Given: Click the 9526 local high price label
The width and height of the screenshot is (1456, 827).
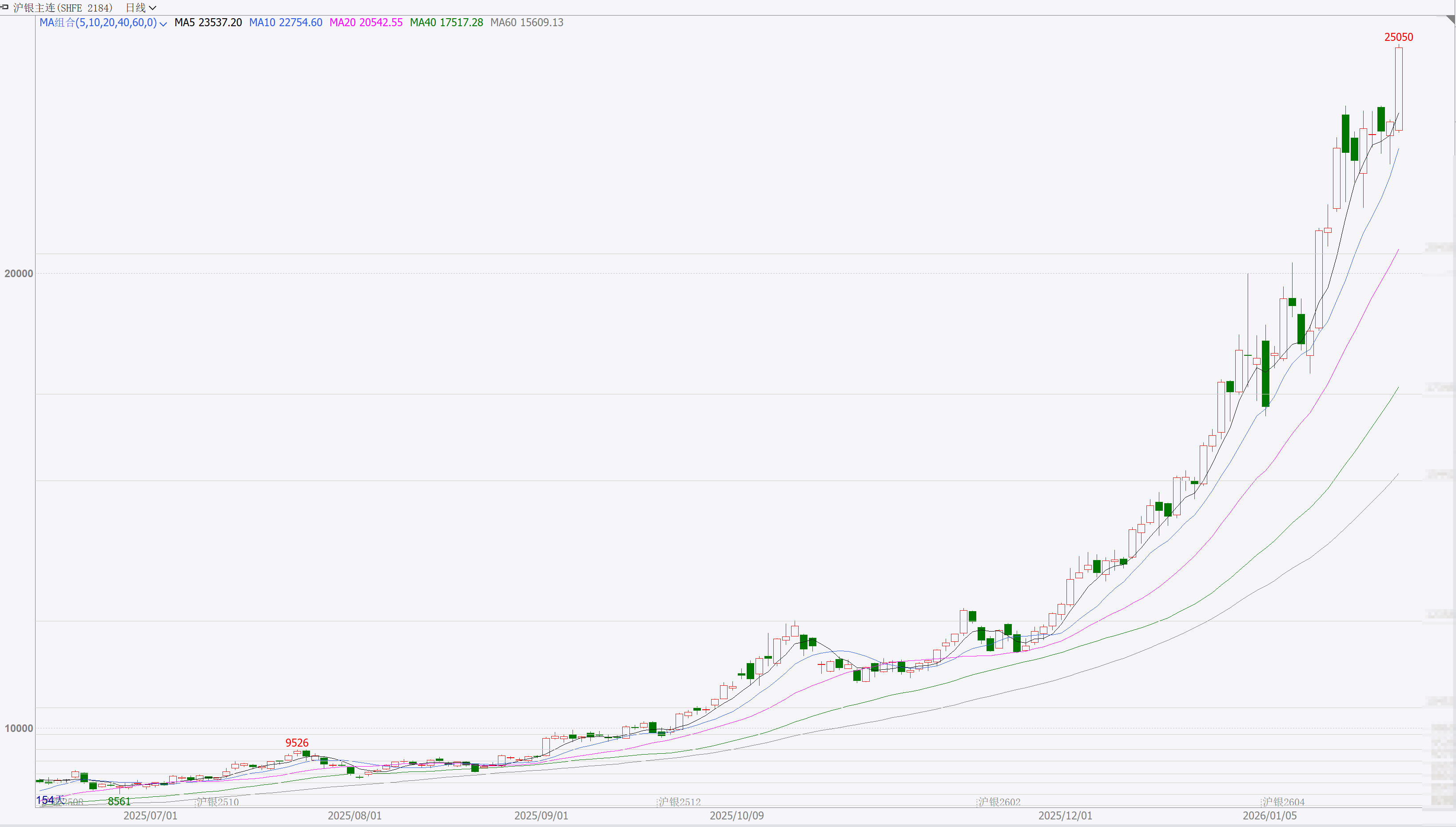Looking at the screenshot, I should click(x=296, y=743).
